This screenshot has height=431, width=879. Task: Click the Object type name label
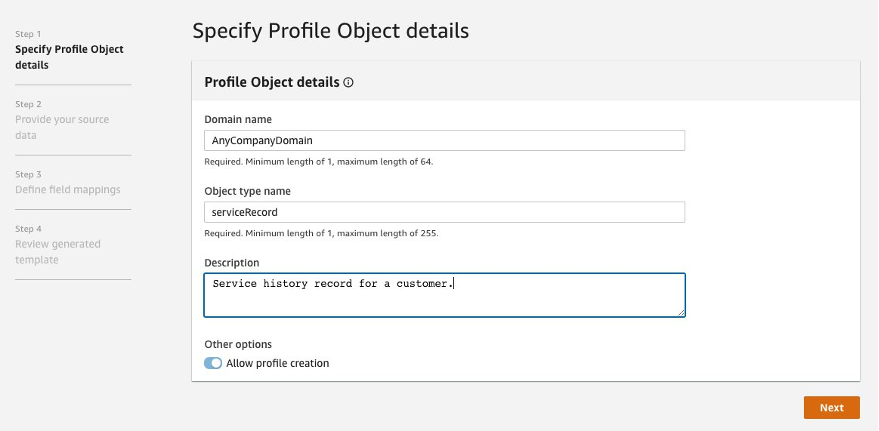tap(247, 191)
